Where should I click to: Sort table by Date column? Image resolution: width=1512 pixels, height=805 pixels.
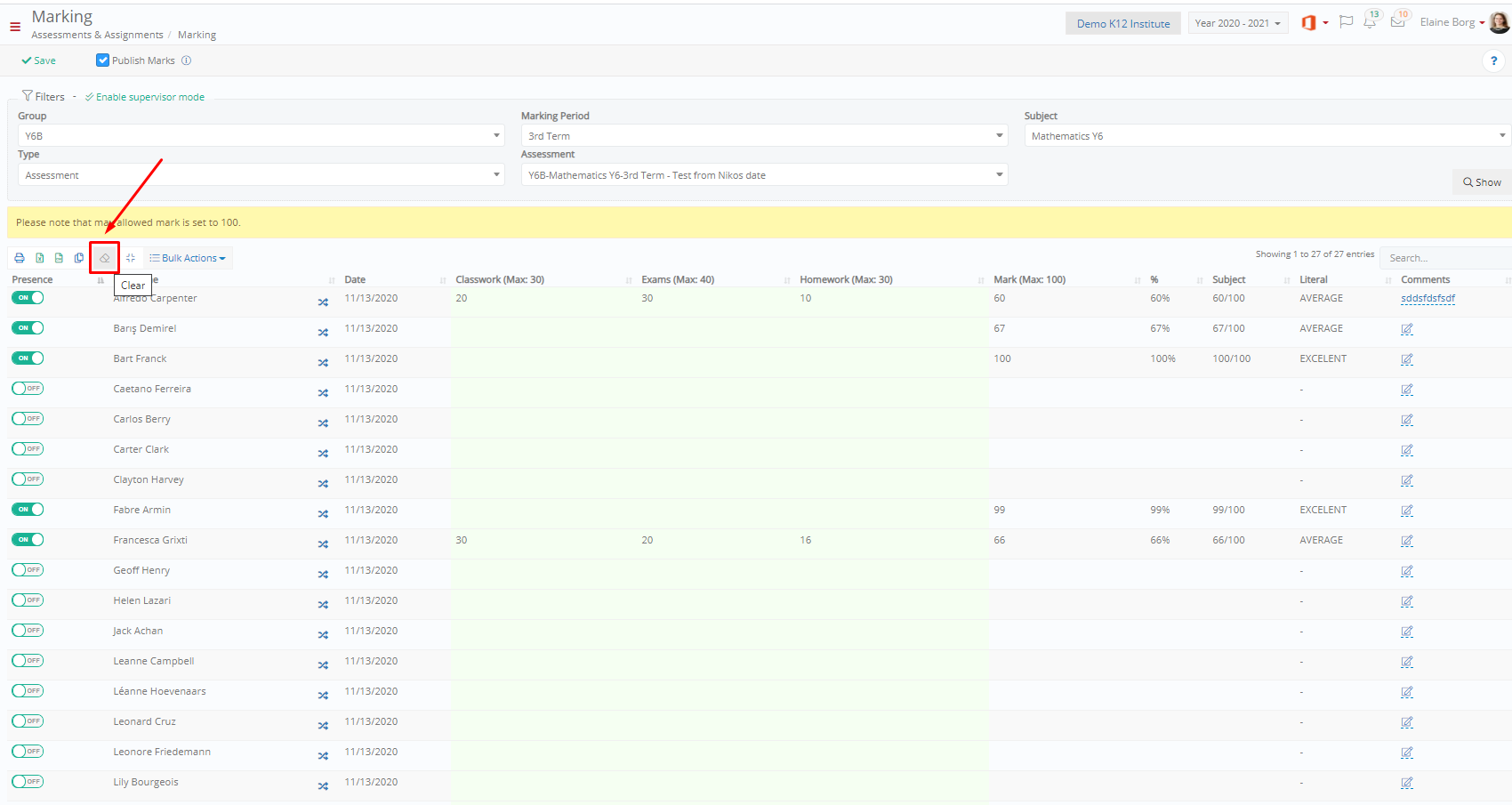coord(395,279)
